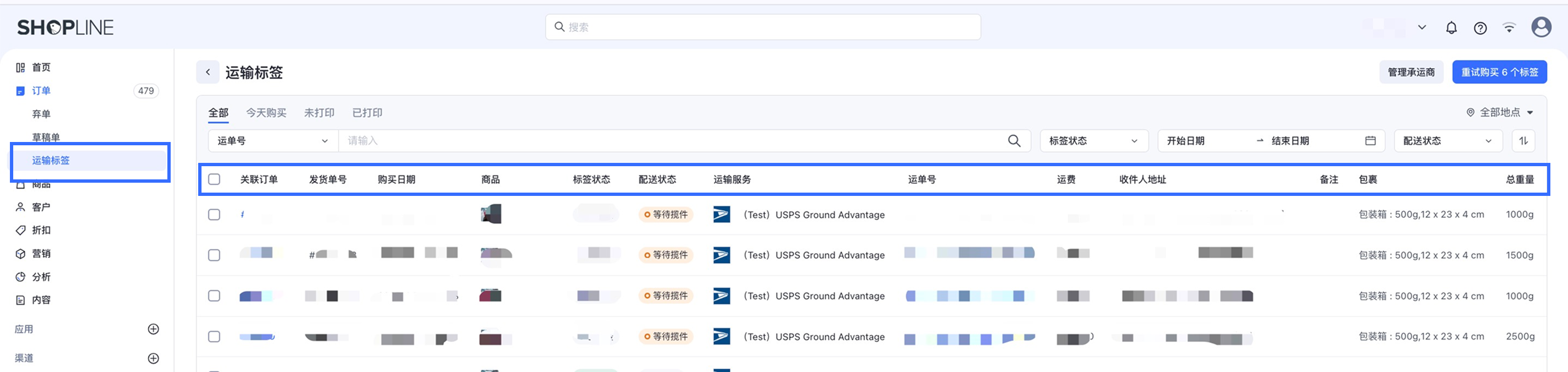Click the 2500g row's product thumbnail

pos(491,336)
